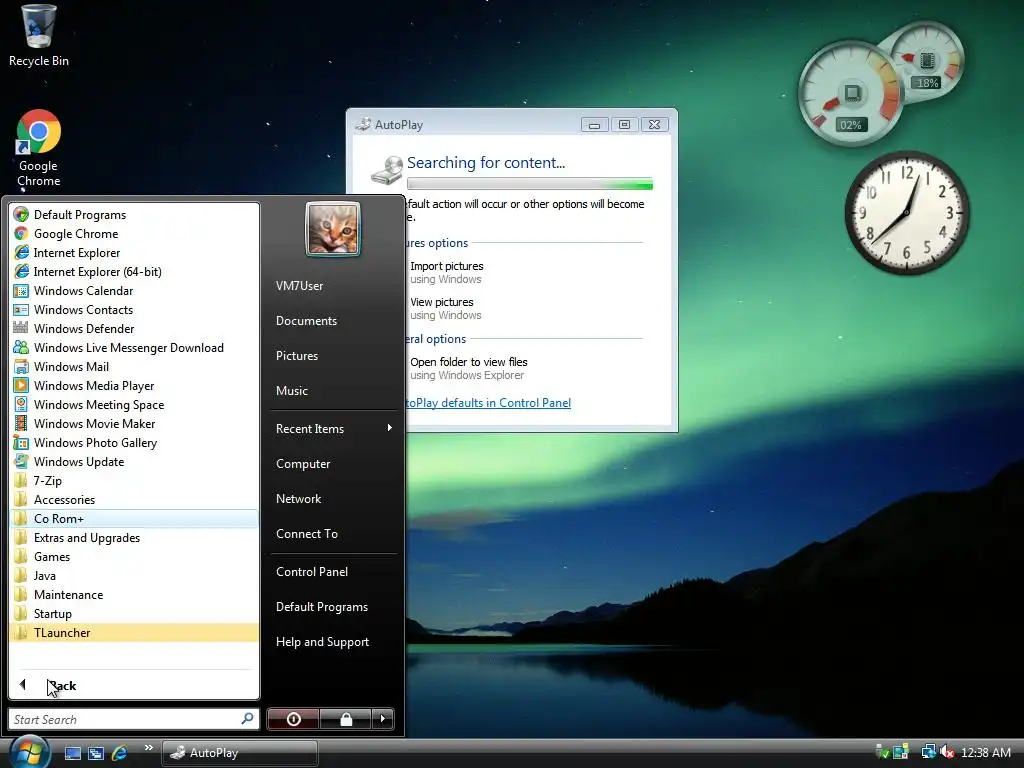Start Windows Defender
Screen dimensions: 1024x768
[x=135, y=328]
